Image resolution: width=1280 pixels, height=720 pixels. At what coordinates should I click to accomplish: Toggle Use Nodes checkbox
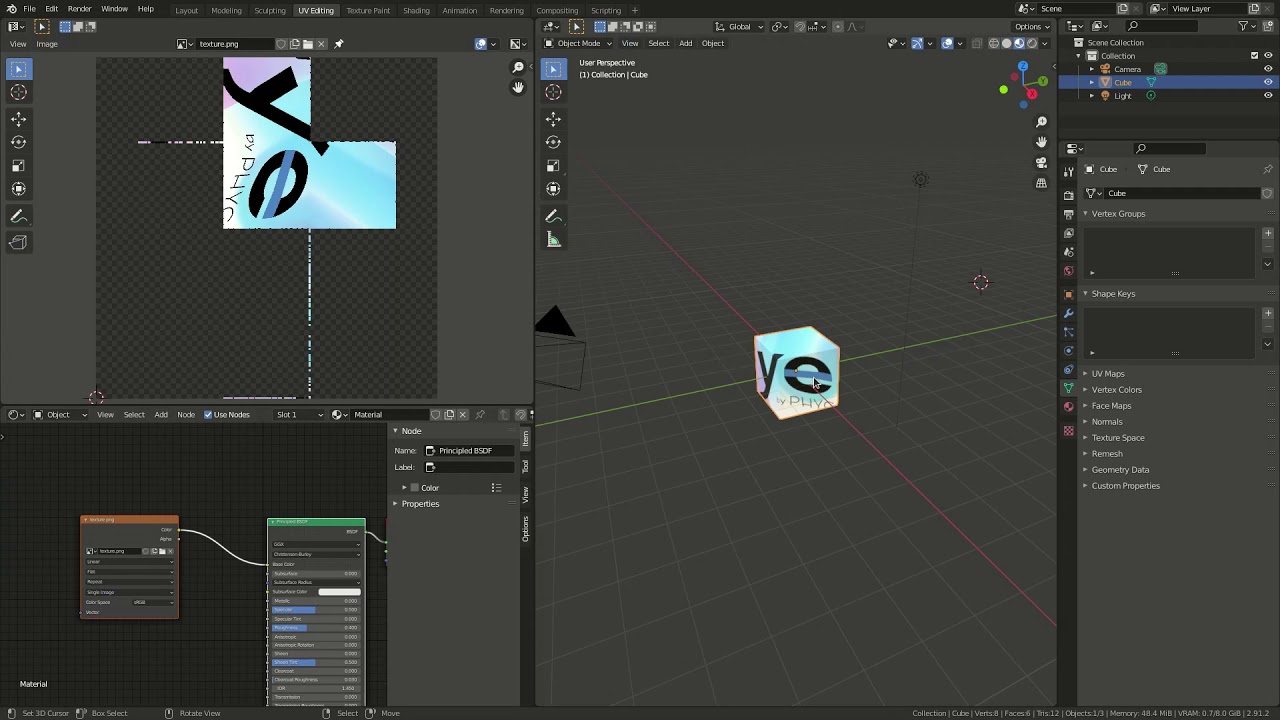pyautogui.click(x=208, y=415)
